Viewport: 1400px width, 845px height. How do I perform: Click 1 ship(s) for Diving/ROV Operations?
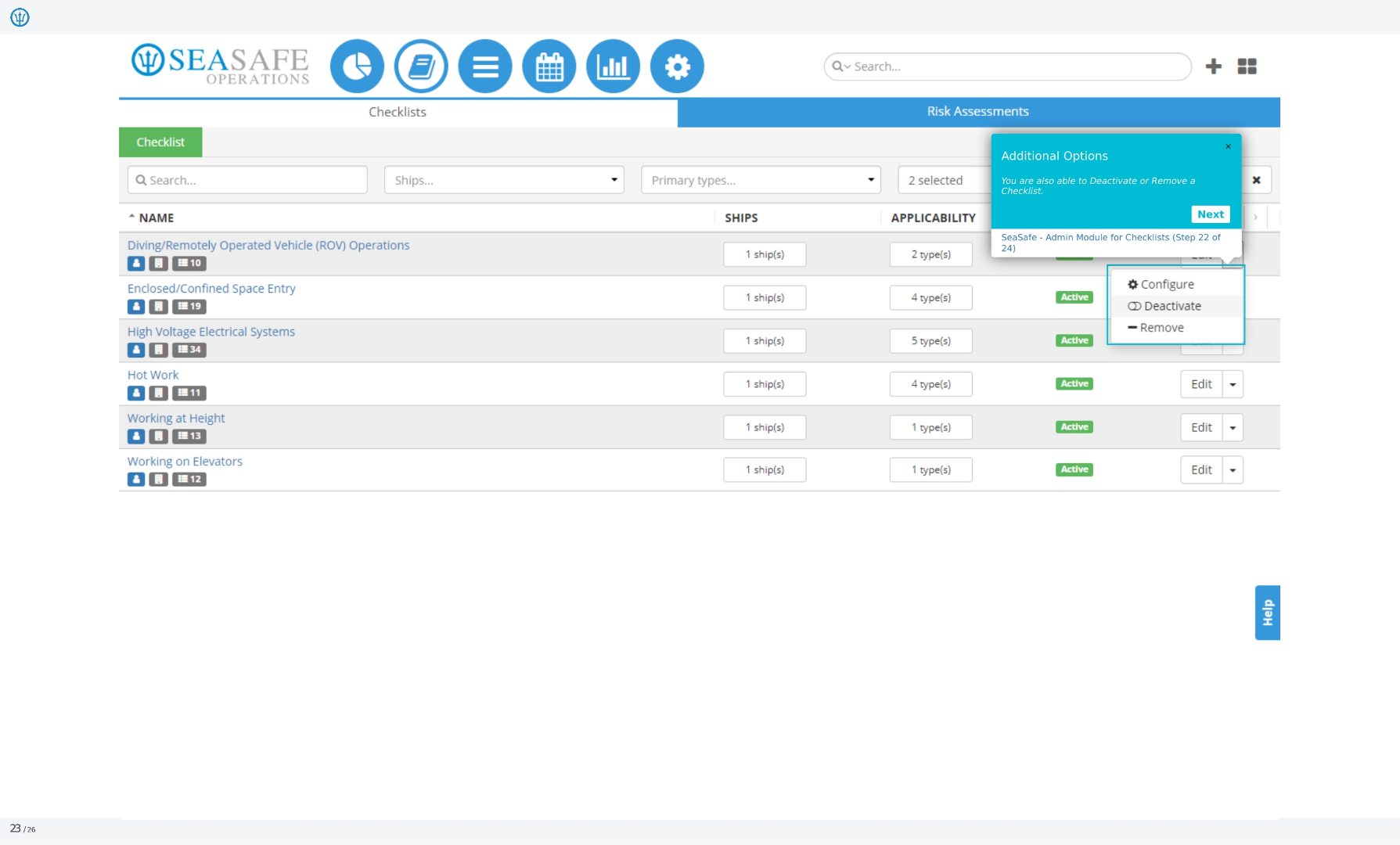point(765,254)
